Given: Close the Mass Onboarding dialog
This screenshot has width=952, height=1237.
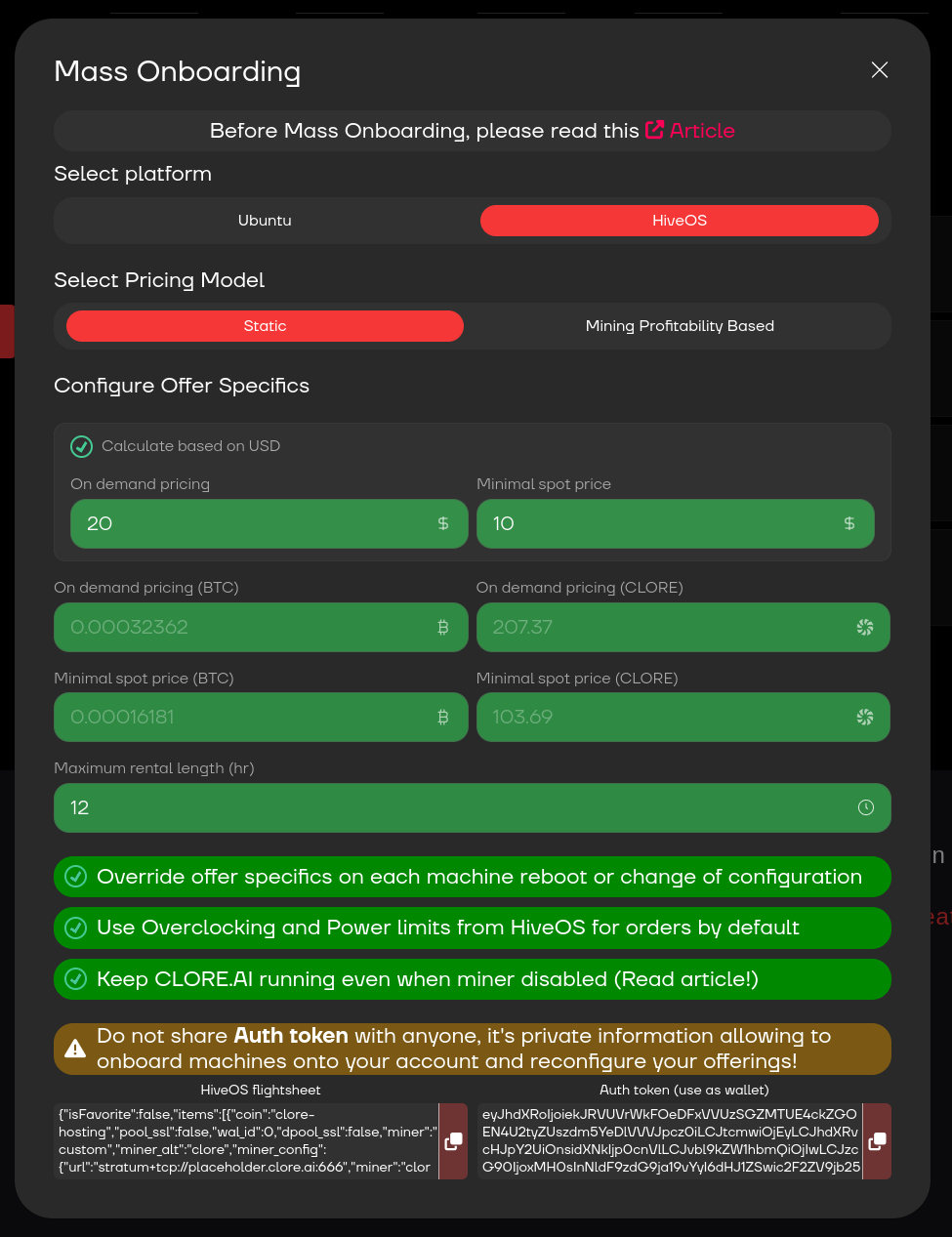Looking at the screenshot, I should 880,69.
